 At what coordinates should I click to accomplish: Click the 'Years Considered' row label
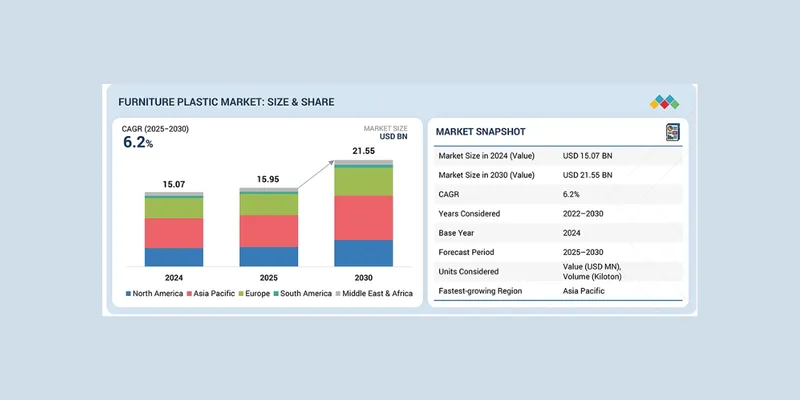469,214
